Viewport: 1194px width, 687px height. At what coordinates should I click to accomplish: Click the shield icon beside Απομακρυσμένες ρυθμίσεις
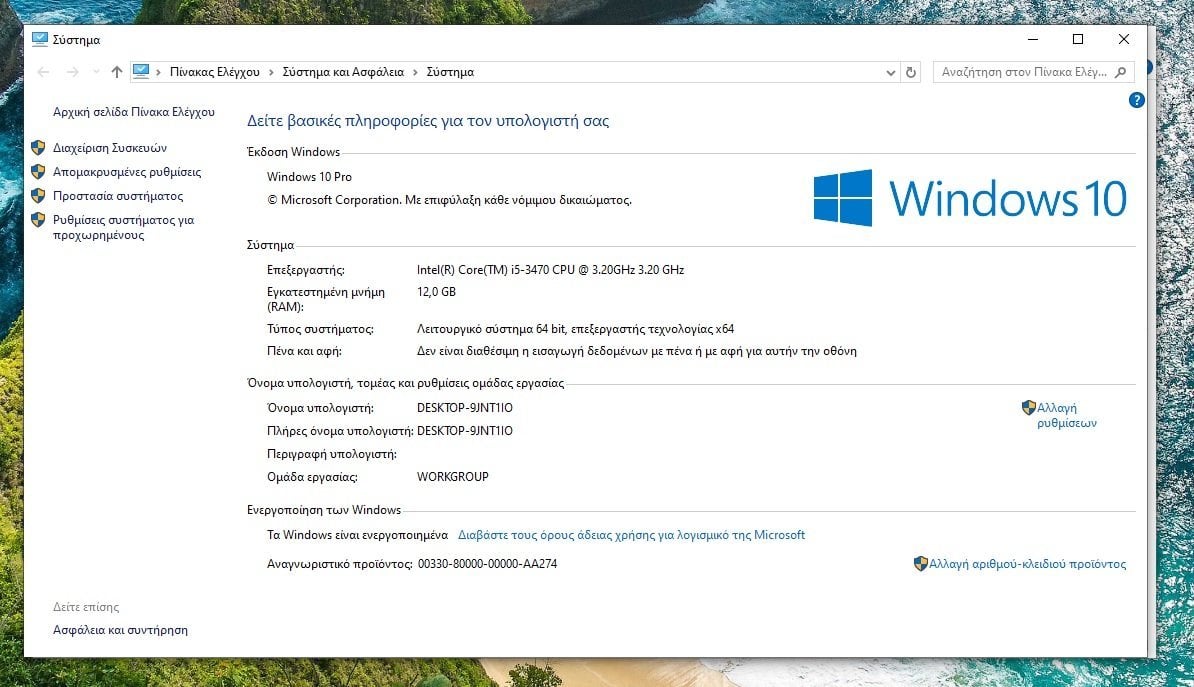pyautogui.click(x=38, y=172)
